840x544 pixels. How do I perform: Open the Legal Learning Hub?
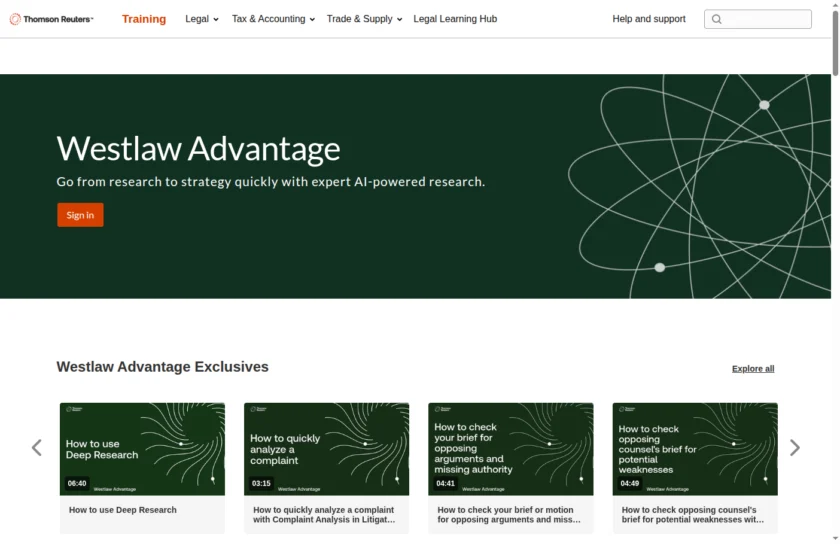(455, 19)
